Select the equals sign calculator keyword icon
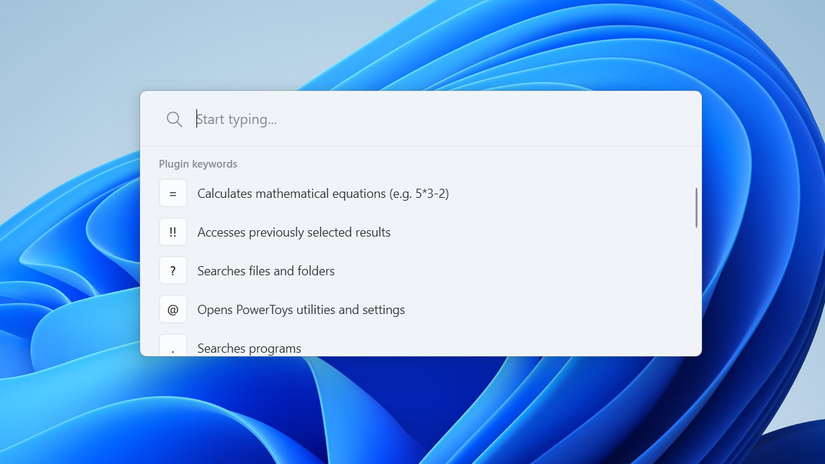825x464 pixels. (173, 193)
